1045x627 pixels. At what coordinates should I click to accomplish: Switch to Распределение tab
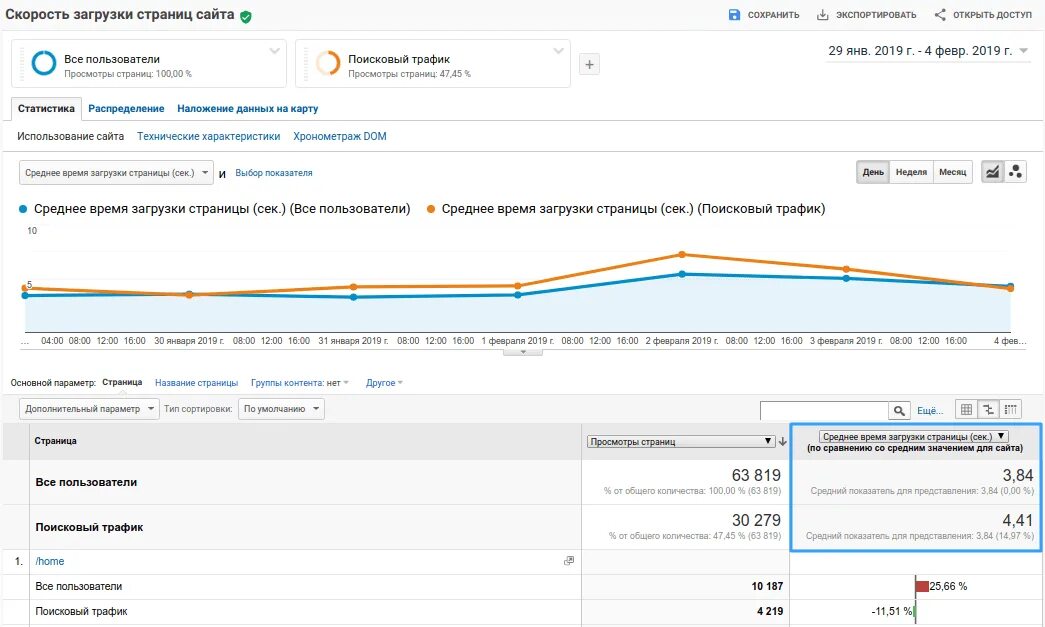126,109
